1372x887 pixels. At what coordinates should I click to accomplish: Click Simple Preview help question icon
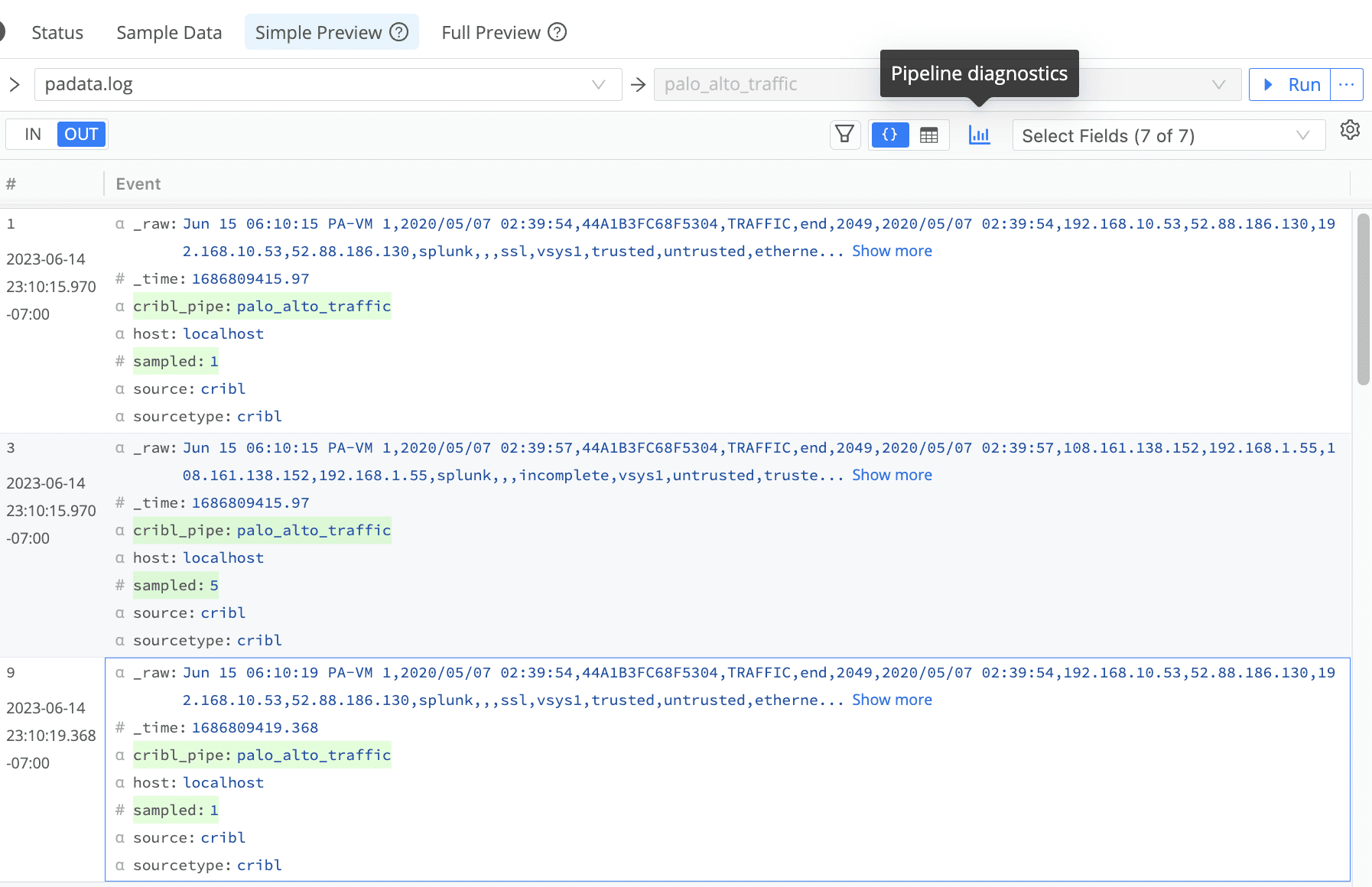(399, 32)
